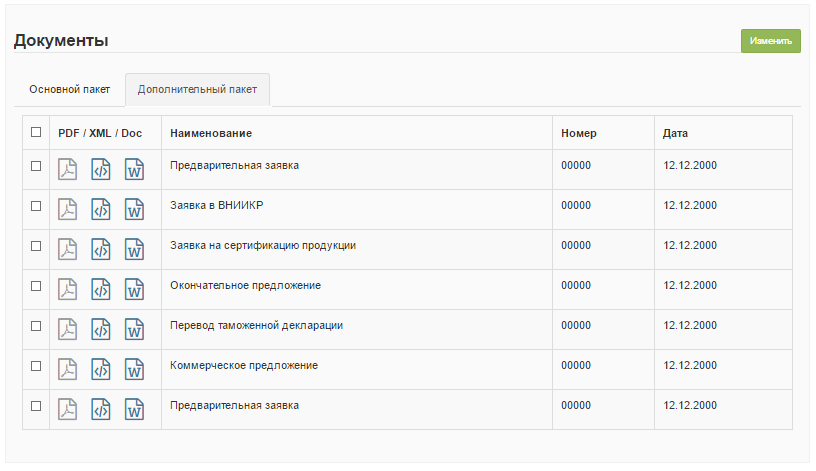
Task: Click the Наименование column header
Action: point(210,133)
